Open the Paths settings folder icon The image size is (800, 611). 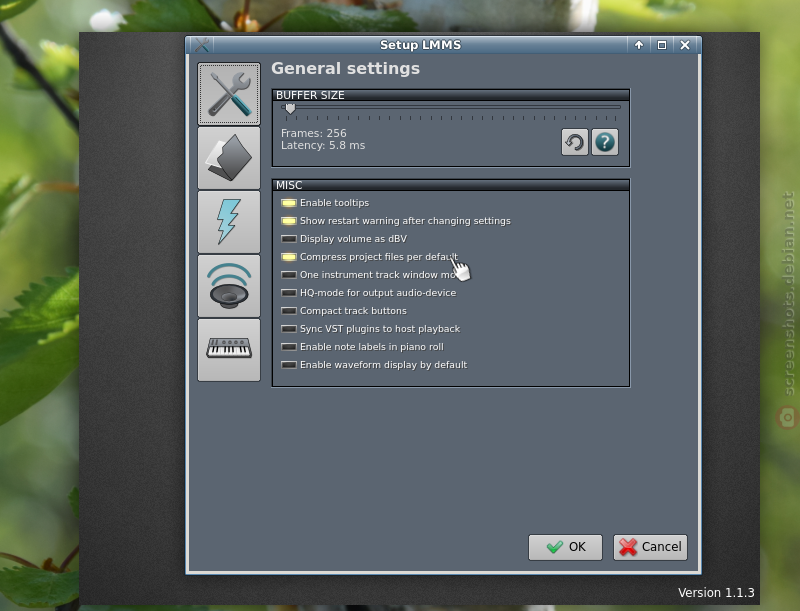pos(229,158)
